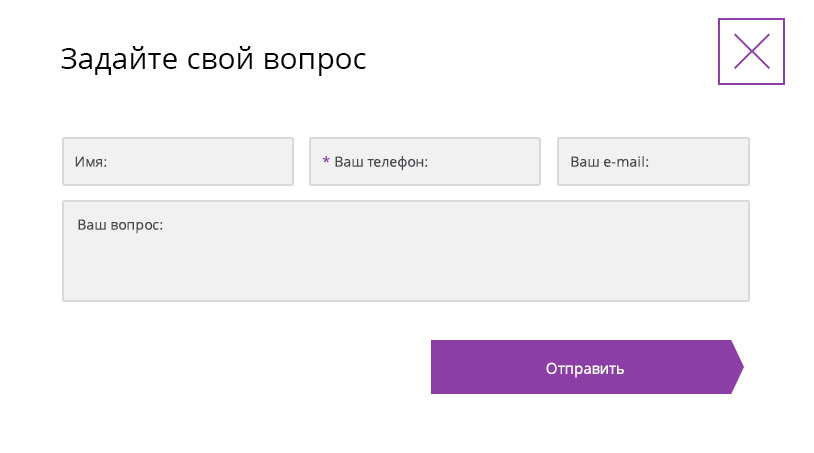This screenshot has height=453, width=814.
Task: Focus the "Имя" name input field
Action: pyautogui.click(x=178, y=161)
